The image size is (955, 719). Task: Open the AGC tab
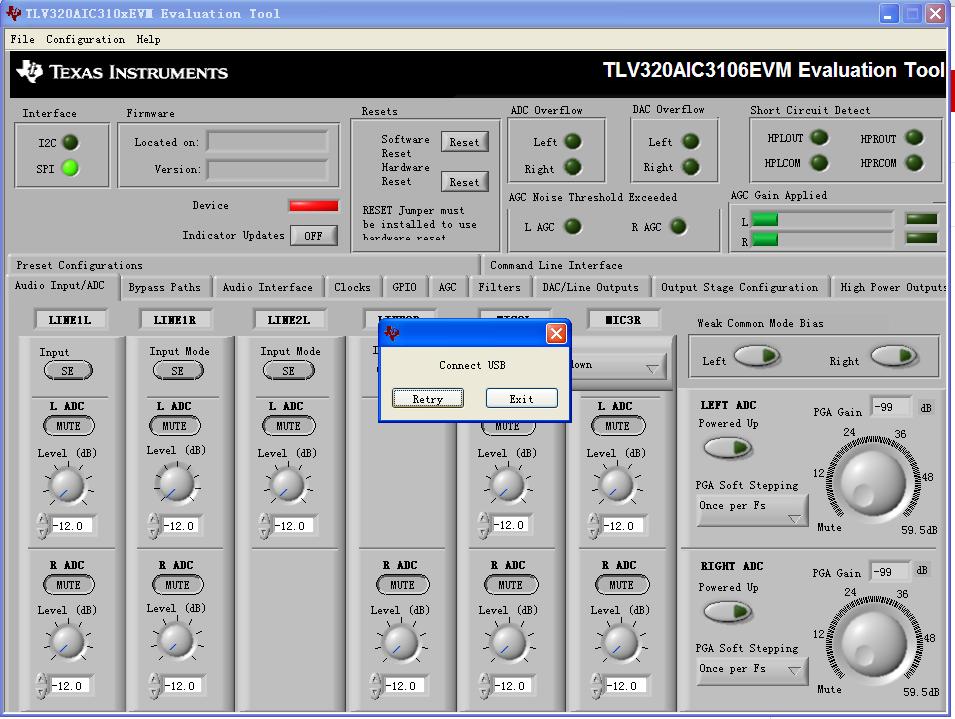click(x=447, y=287)
